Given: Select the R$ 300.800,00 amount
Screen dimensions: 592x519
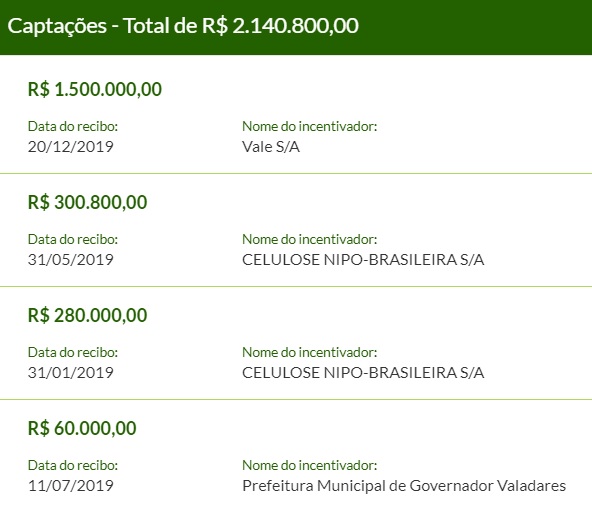Looking at the screenshot, I should [88, 203].
